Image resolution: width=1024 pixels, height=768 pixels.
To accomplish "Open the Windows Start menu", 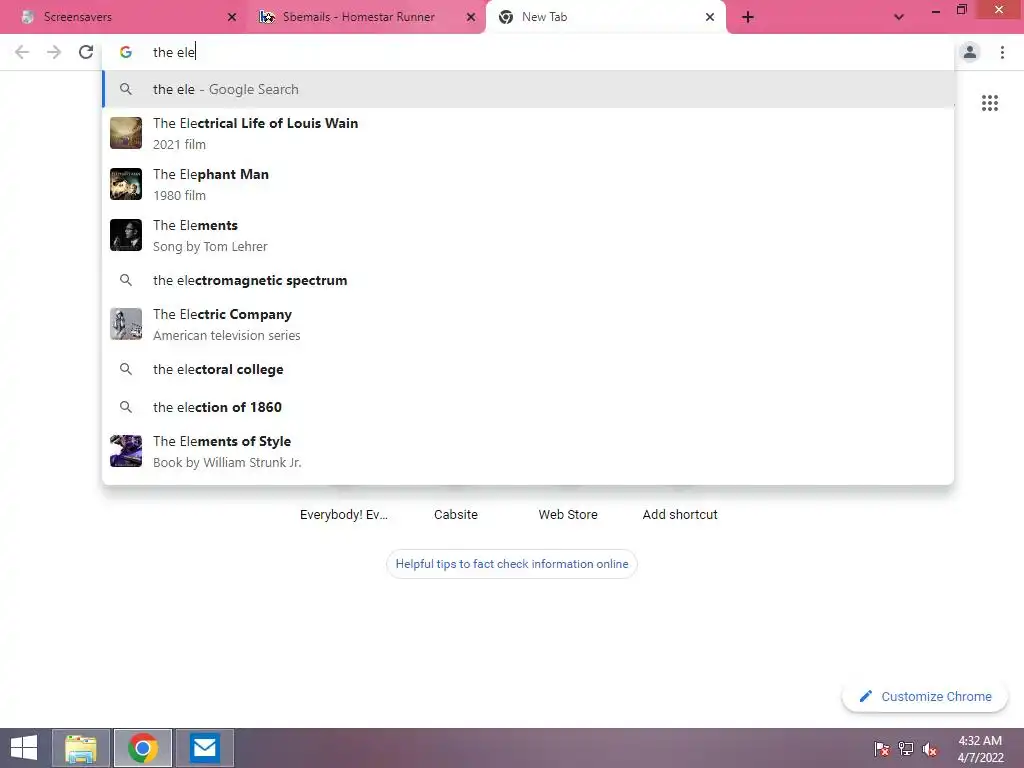I will (24, 748).
